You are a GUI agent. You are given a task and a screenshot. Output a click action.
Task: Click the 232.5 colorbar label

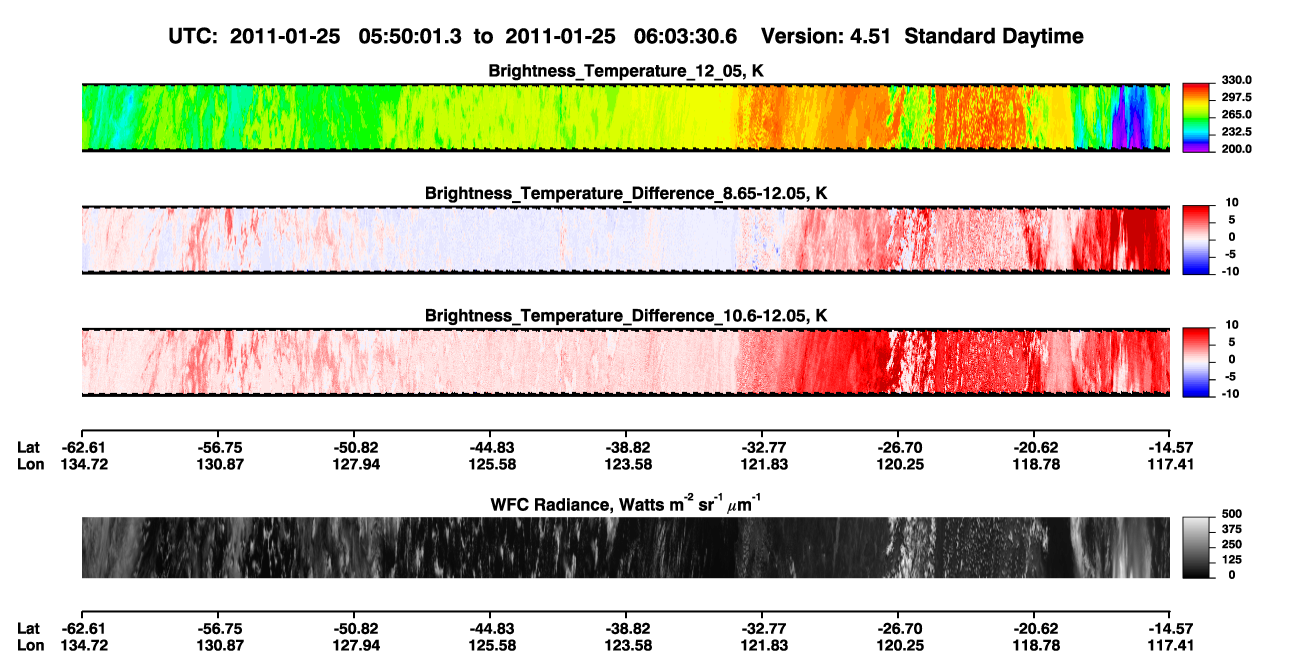[x=1236, y=131]
